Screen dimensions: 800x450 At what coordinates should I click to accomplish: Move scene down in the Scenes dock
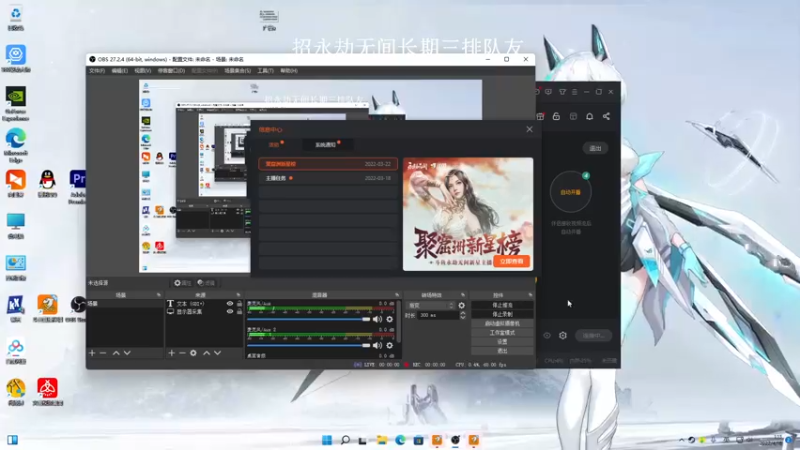coord(127,353)
